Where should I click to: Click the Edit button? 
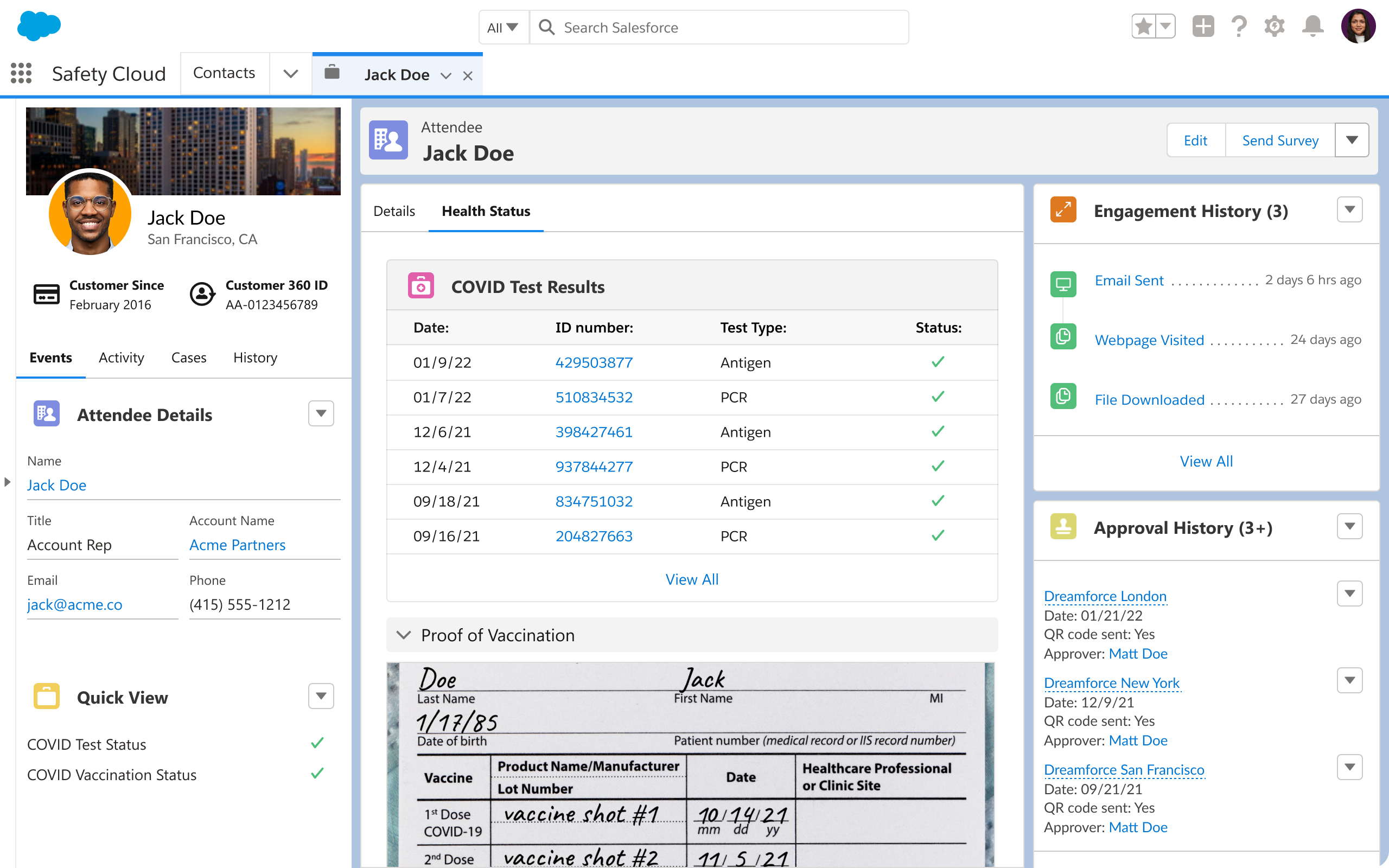point(1196,140)
